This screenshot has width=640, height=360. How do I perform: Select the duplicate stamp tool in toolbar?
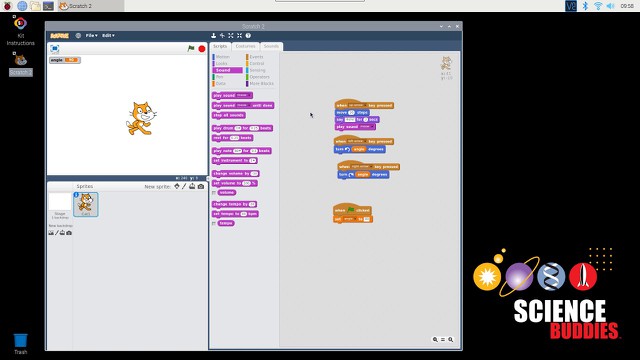tap(213, 36)
